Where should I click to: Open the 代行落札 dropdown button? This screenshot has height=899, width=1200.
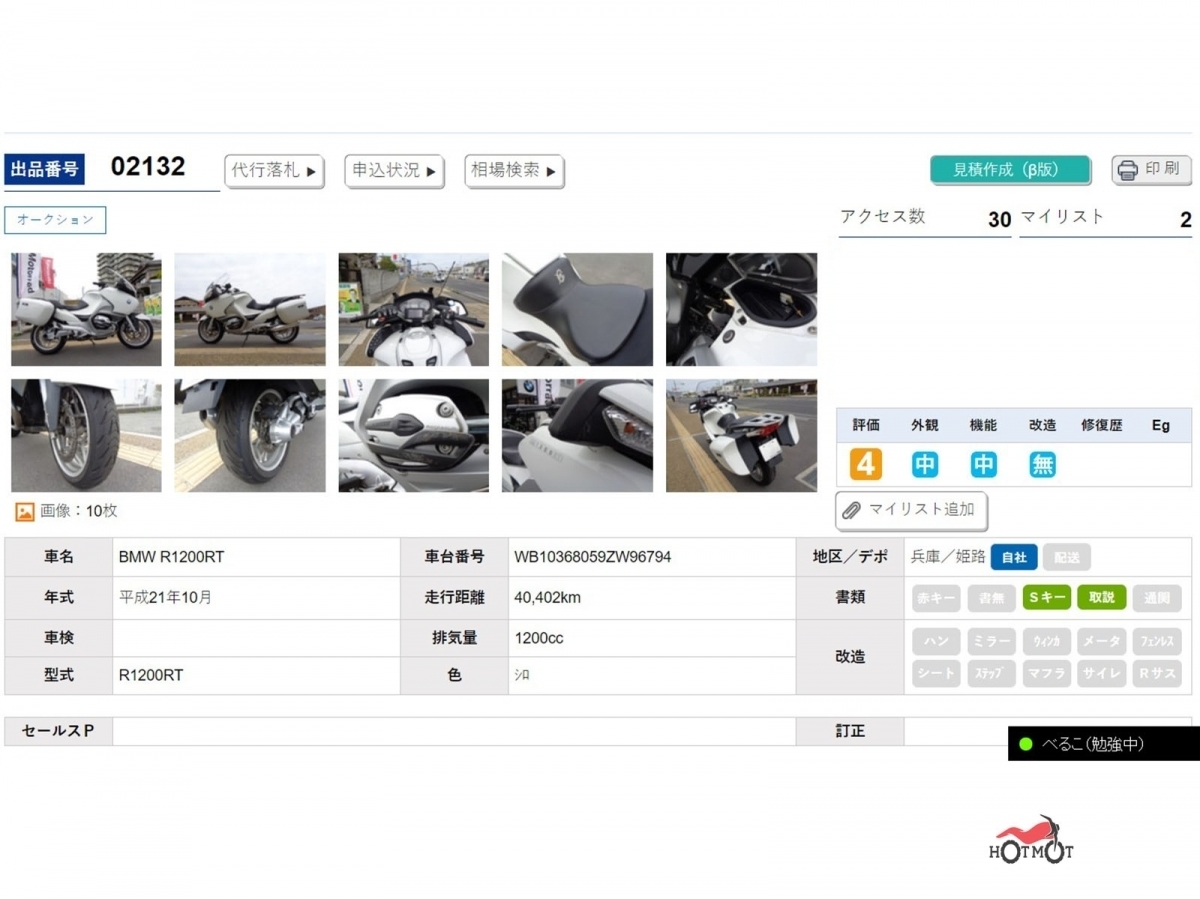pos(274,171)
